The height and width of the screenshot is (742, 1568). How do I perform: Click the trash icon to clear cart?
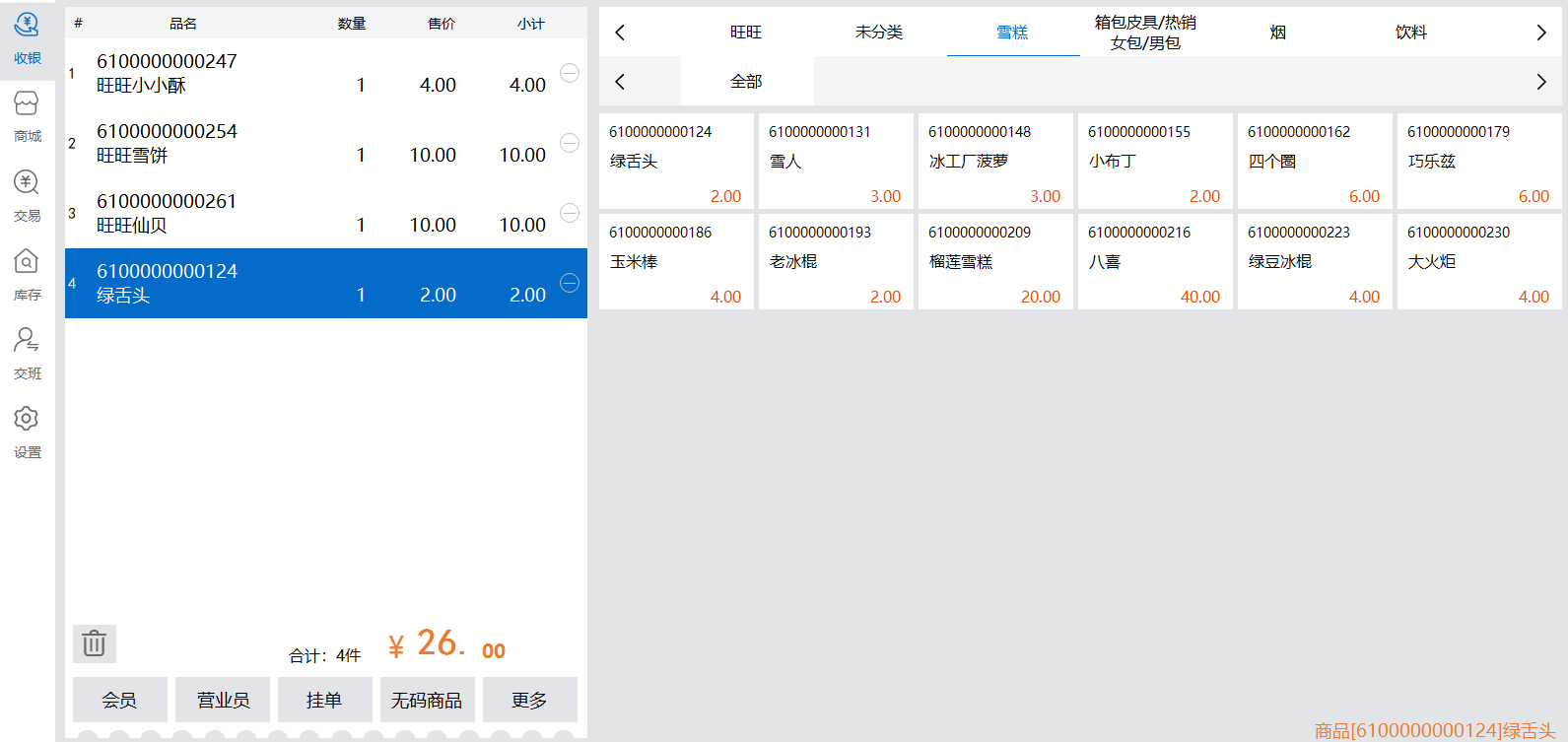coord(95,643)
